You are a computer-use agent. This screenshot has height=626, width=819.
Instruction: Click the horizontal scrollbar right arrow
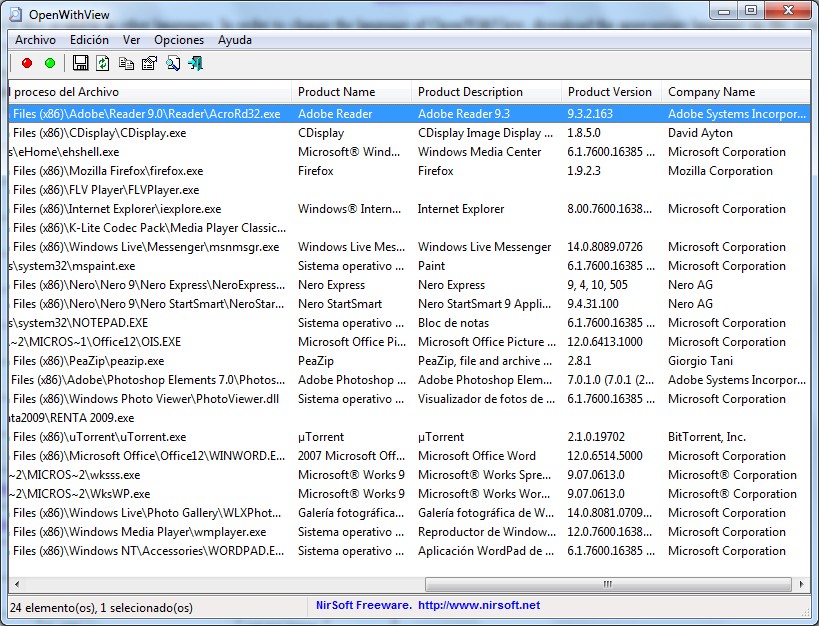coord(801,584)
